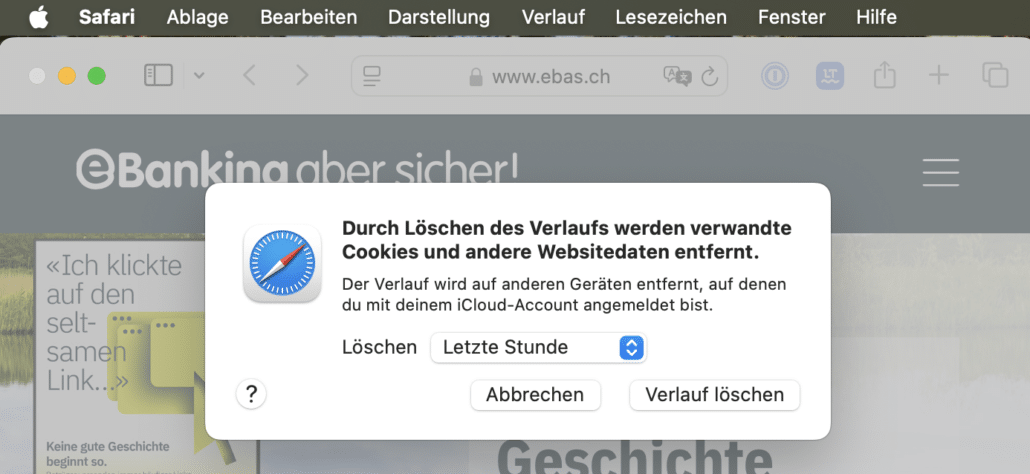Screen dimensions: 1030x474
Task: Expand the Löschen 'Letzte Stunde' dropdown
Action: click(538, 348)
